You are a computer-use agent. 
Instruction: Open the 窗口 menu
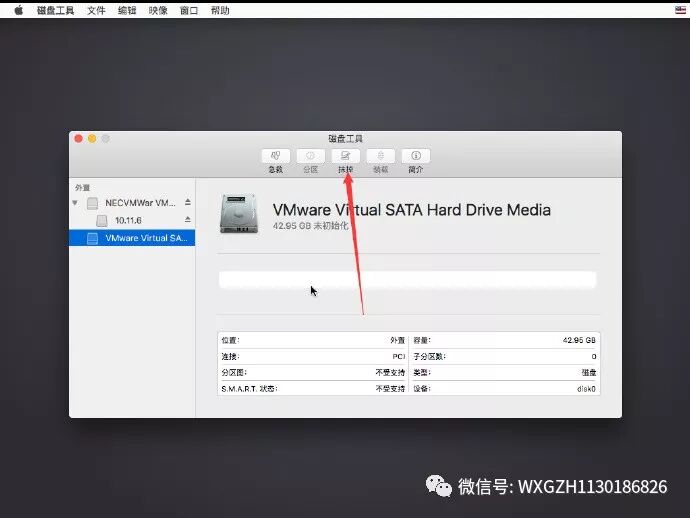189,10
